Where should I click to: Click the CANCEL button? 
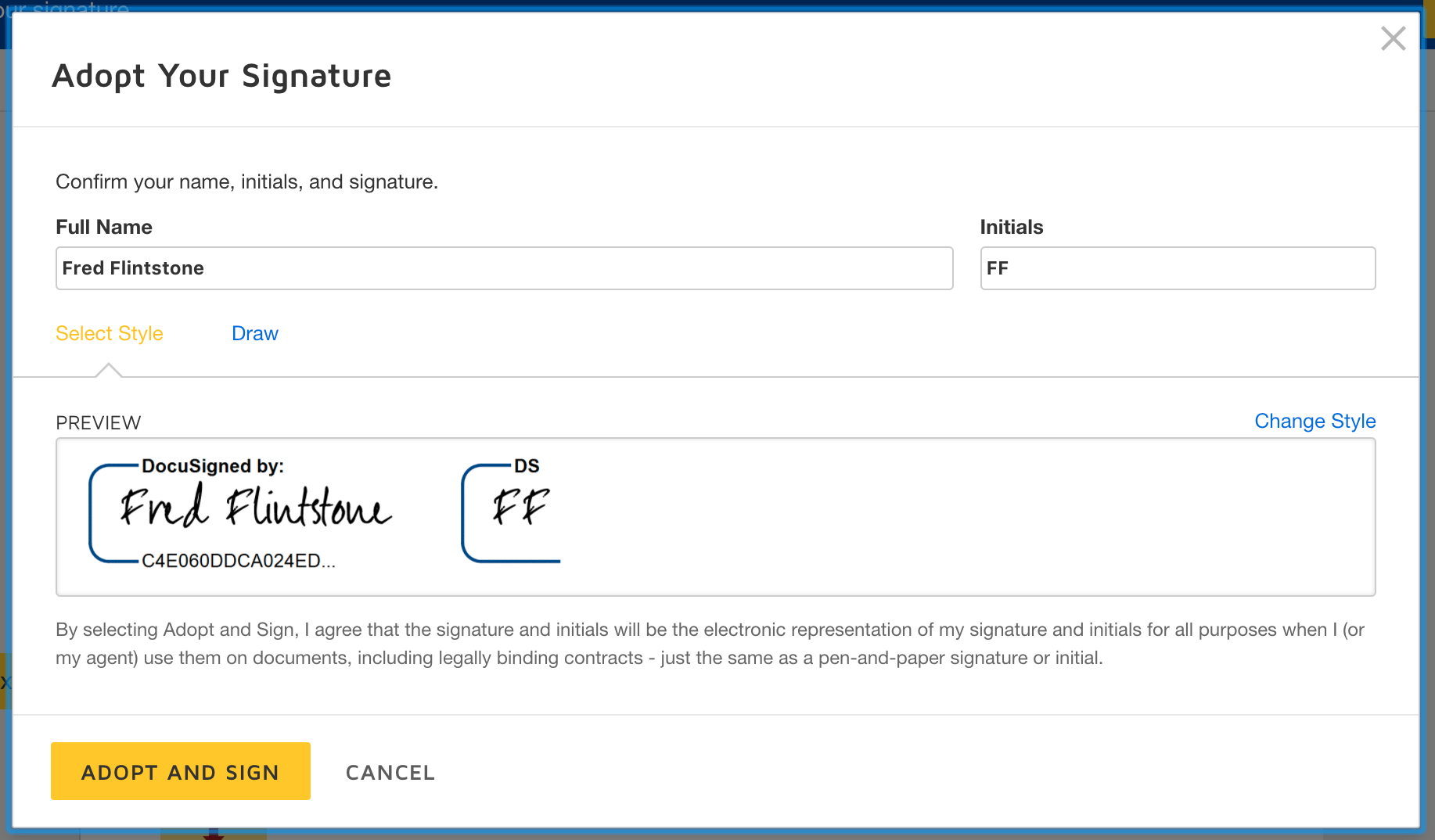[390, 773]
